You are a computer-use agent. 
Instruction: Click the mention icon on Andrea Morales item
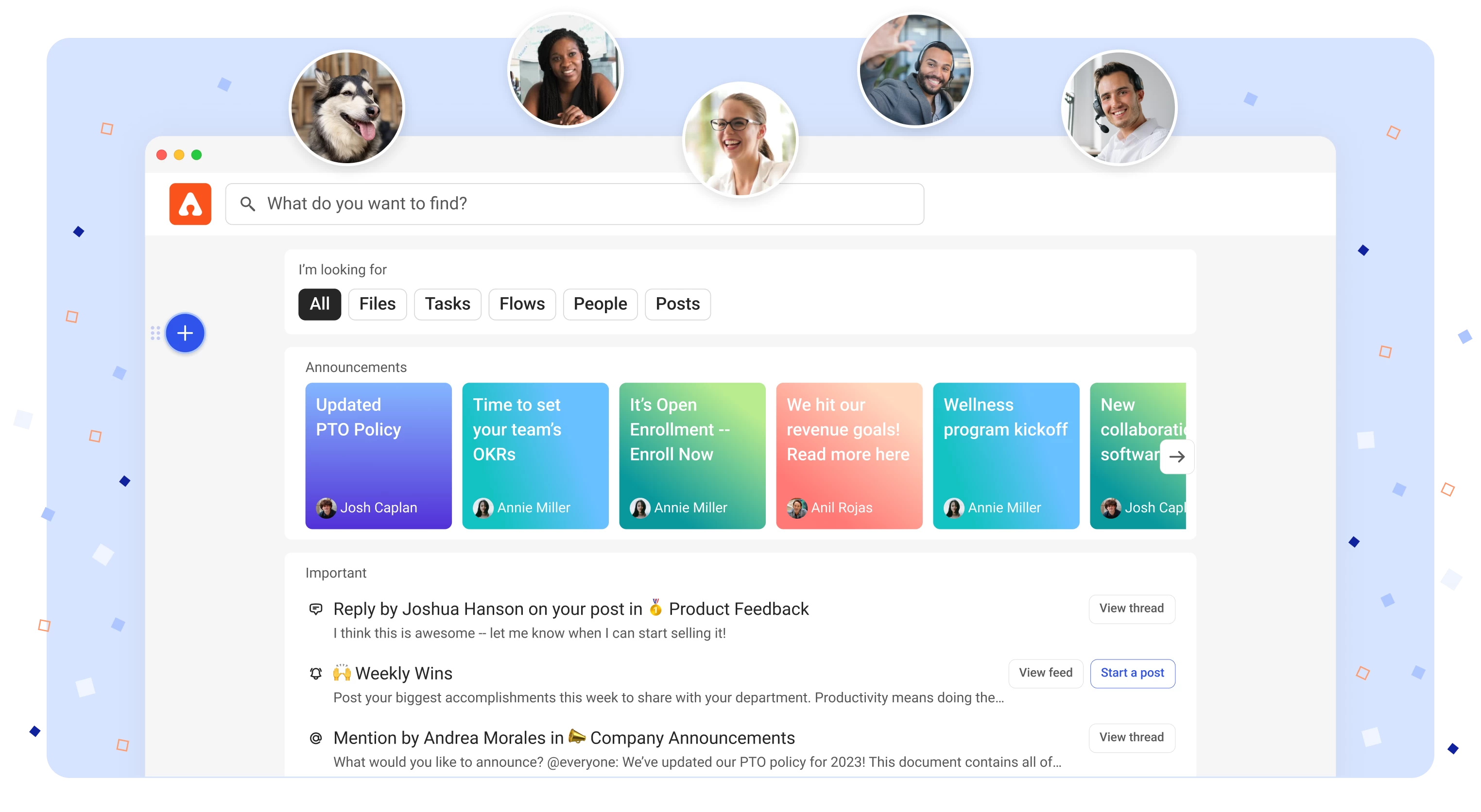[x=315, y=738]
